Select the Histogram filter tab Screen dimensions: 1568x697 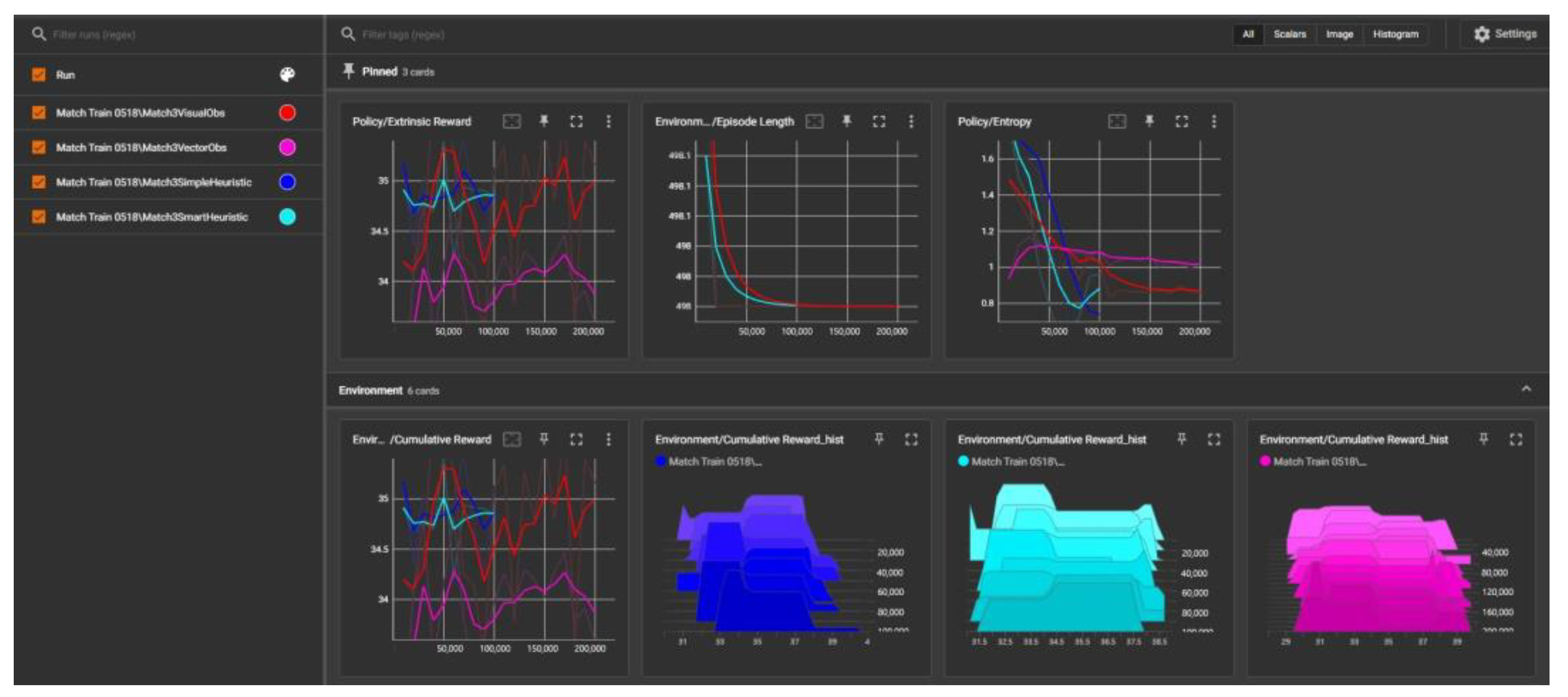point(1395,34)
